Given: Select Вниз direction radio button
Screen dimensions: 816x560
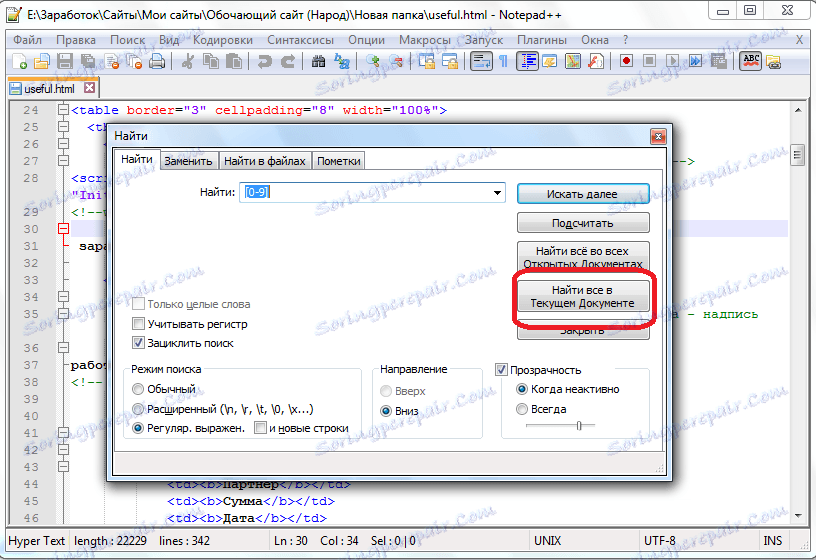Looking at the screenshot, I should point(386,411).
